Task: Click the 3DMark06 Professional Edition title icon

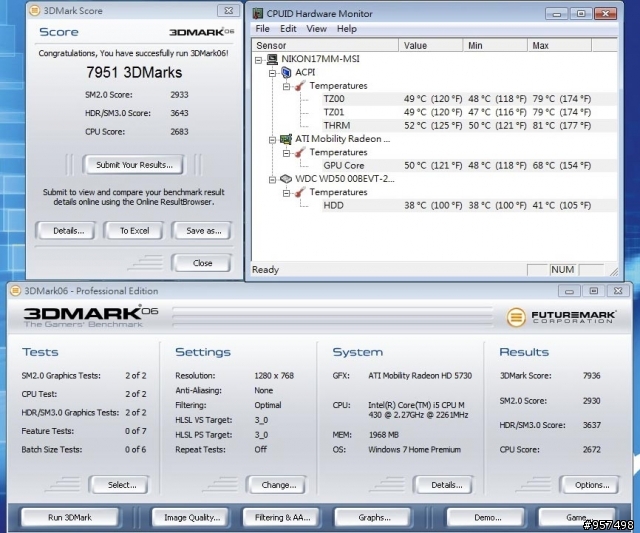Action: [x=16, y=291]
